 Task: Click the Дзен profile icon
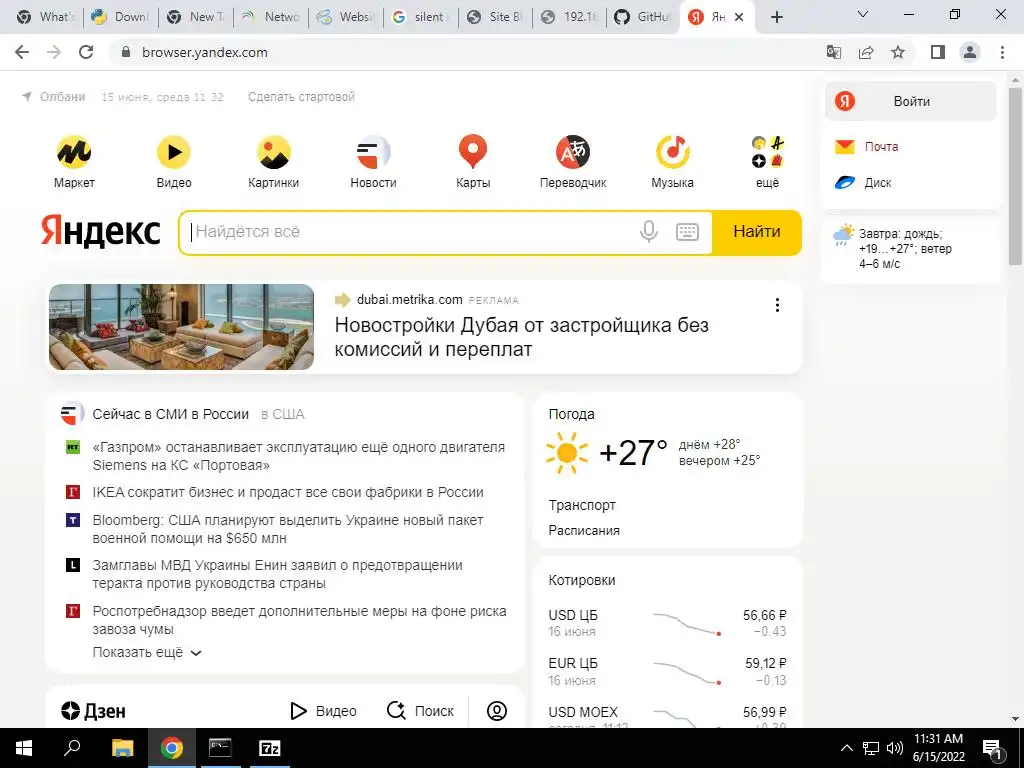tap(497, 711)
